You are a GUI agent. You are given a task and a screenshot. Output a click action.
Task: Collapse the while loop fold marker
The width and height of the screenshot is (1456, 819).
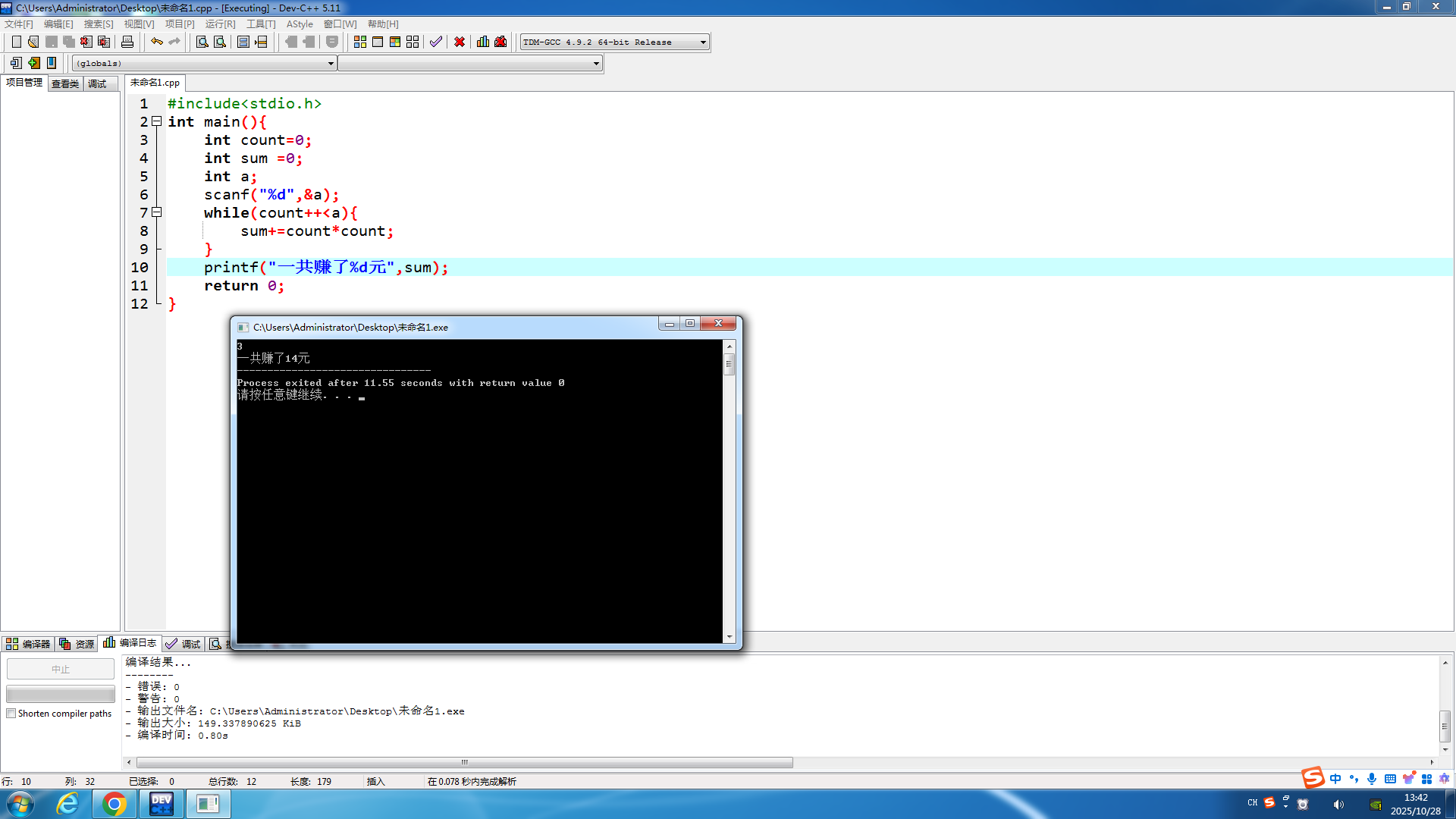coord(156,212)
